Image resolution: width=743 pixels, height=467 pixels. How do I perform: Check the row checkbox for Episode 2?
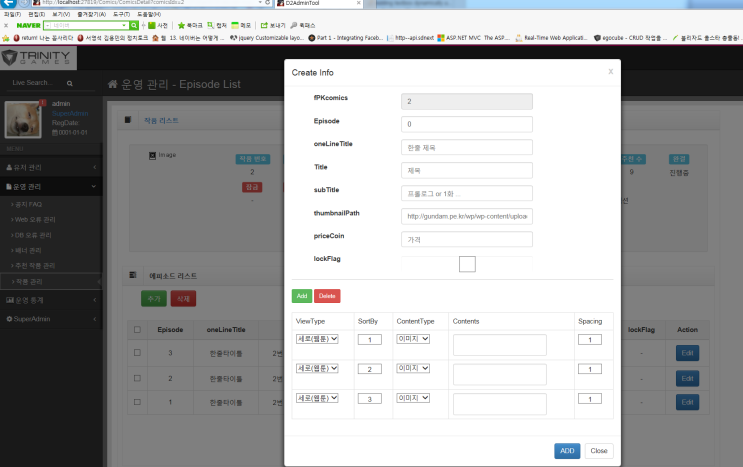[137, 378]
